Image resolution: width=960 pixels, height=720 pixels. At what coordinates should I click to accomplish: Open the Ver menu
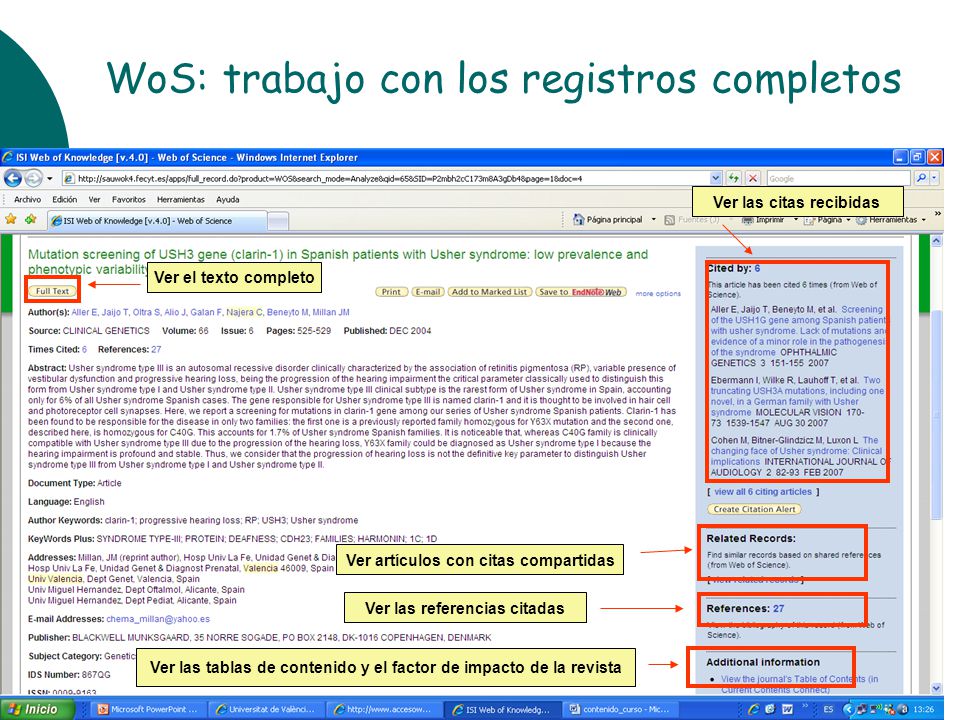pos(94,200)
